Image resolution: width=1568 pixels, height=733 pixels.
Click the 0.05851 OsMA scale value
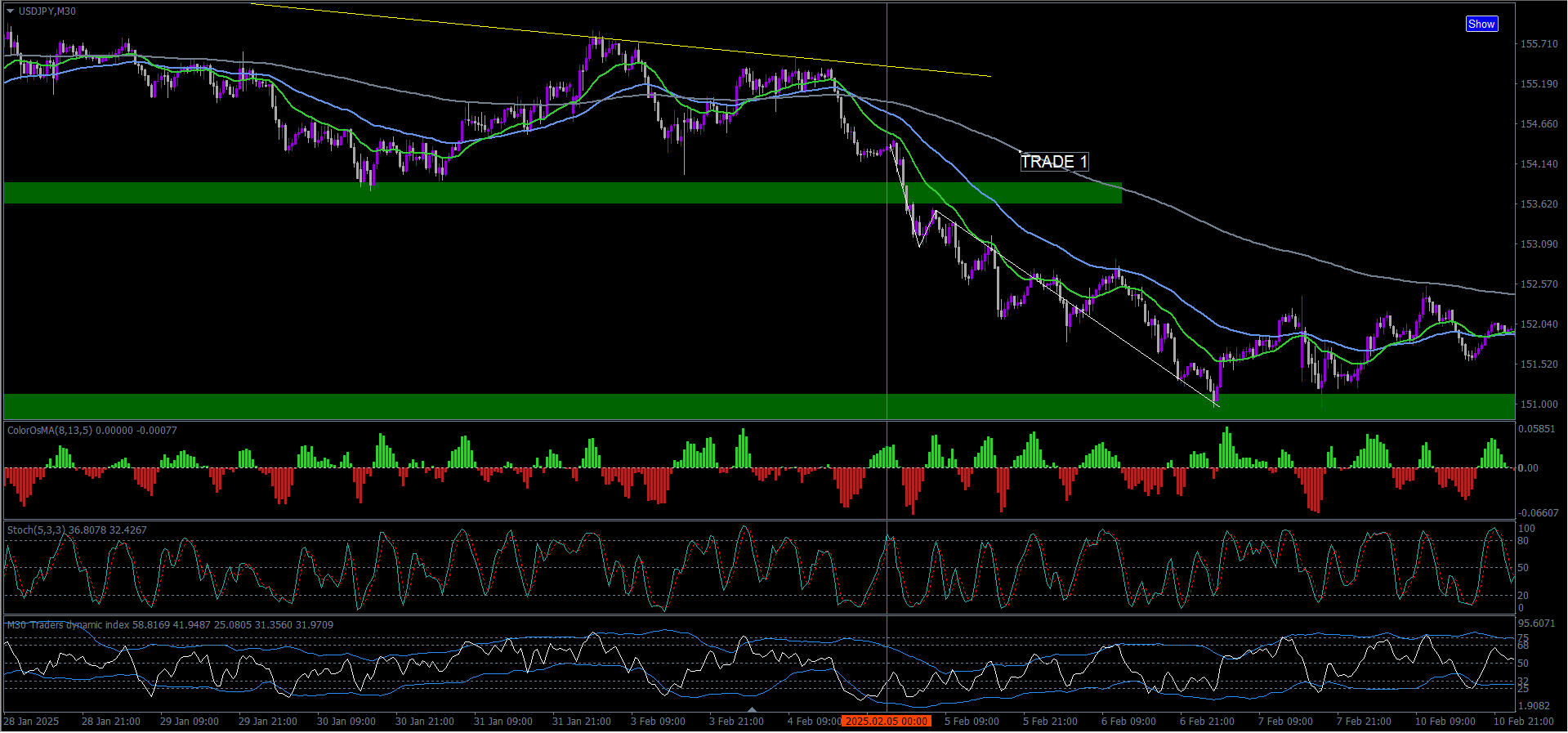pyautogui.click(x=1537, y=428)
